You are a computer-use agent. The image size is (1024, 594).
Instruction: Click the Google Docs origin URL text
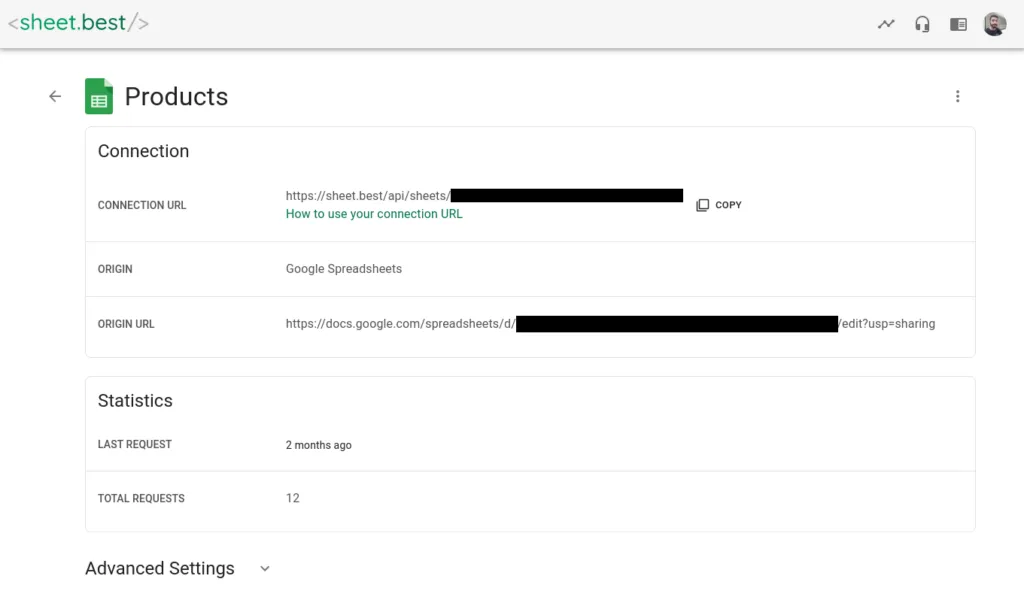[400, 324]
